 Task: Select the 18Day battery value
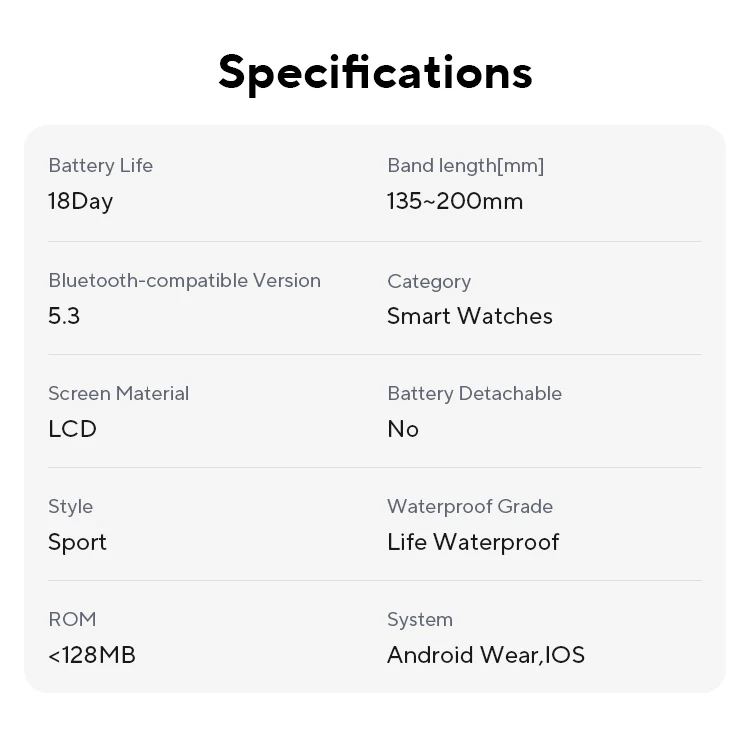click(80, 201)
